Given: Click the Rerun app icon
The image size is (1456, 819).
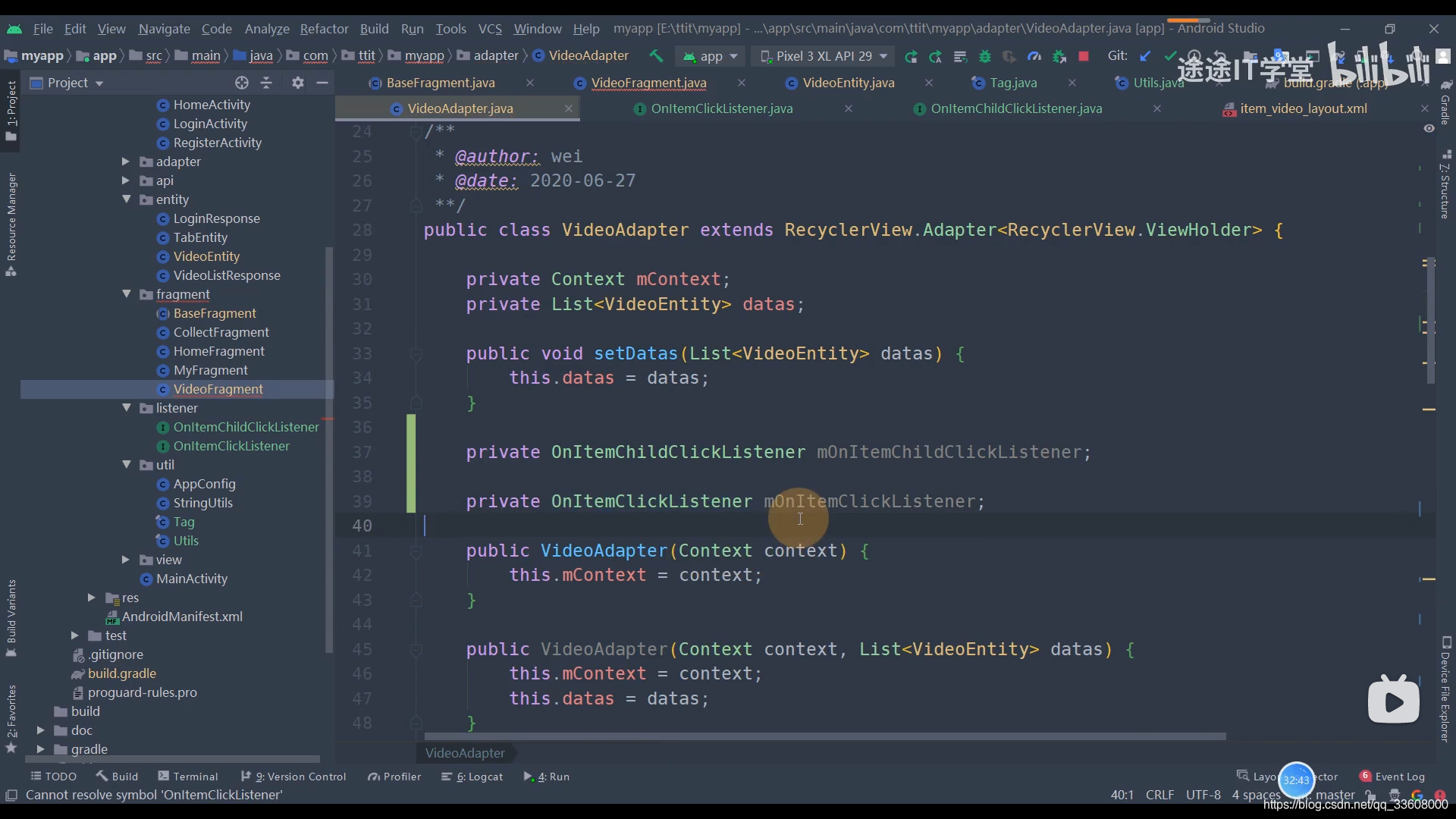Looking at the screenshot, I should pyautogui.click(x=911, y=56).
